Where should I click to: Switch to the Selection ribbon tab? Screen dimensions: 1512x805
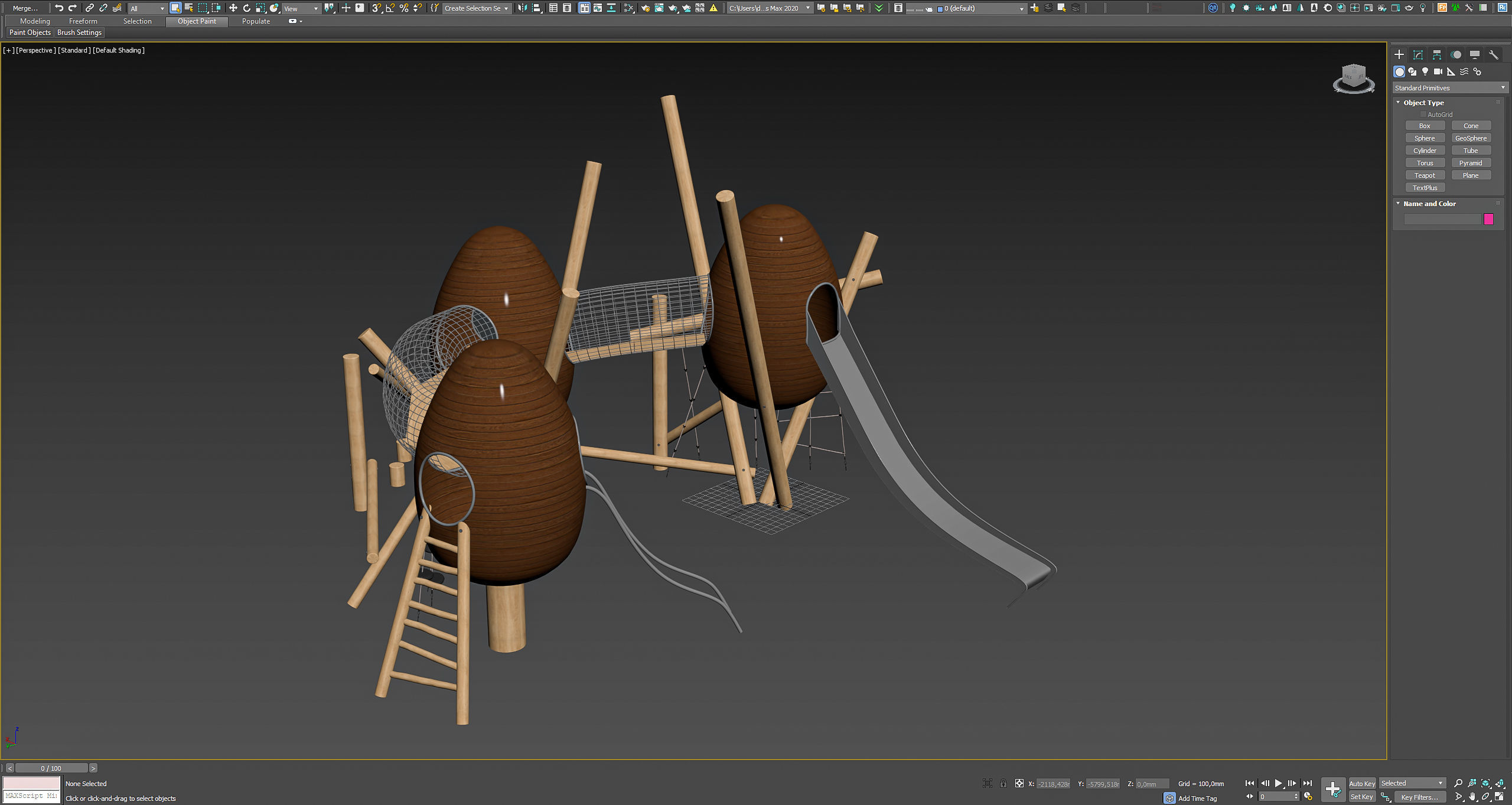(138, 21)
